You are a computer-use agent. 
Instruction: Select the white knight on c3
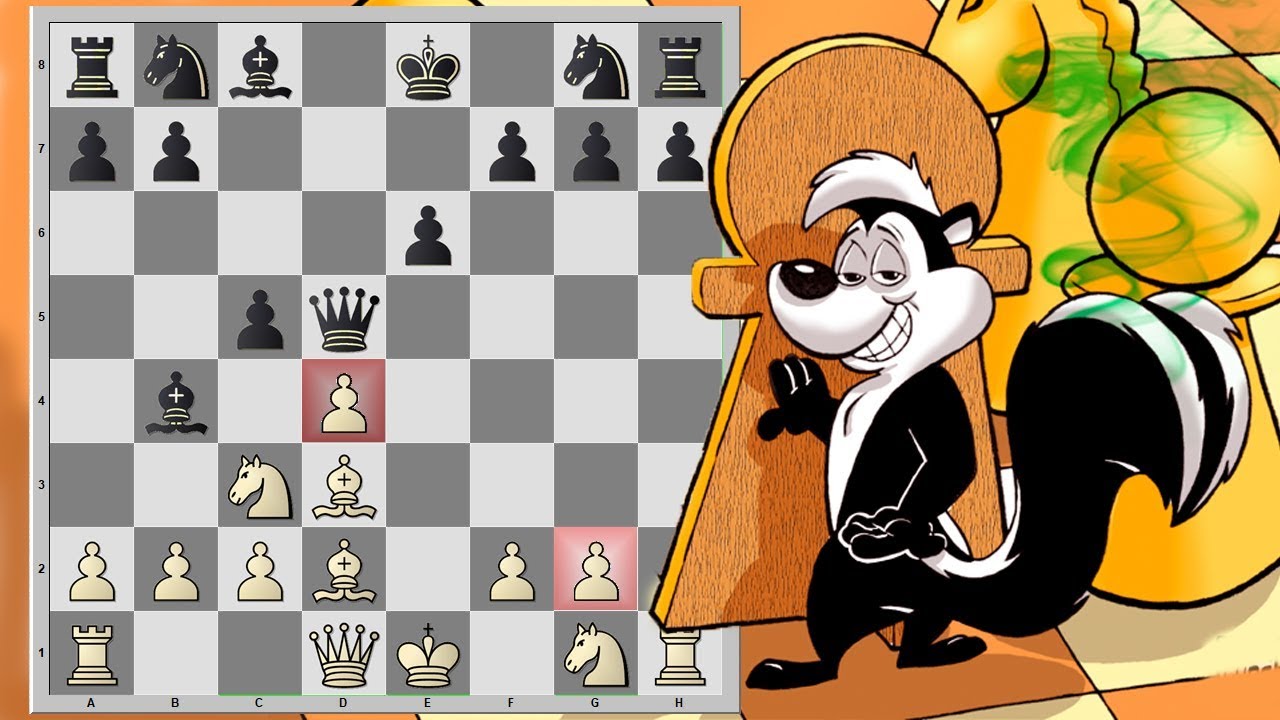[260, 486]
